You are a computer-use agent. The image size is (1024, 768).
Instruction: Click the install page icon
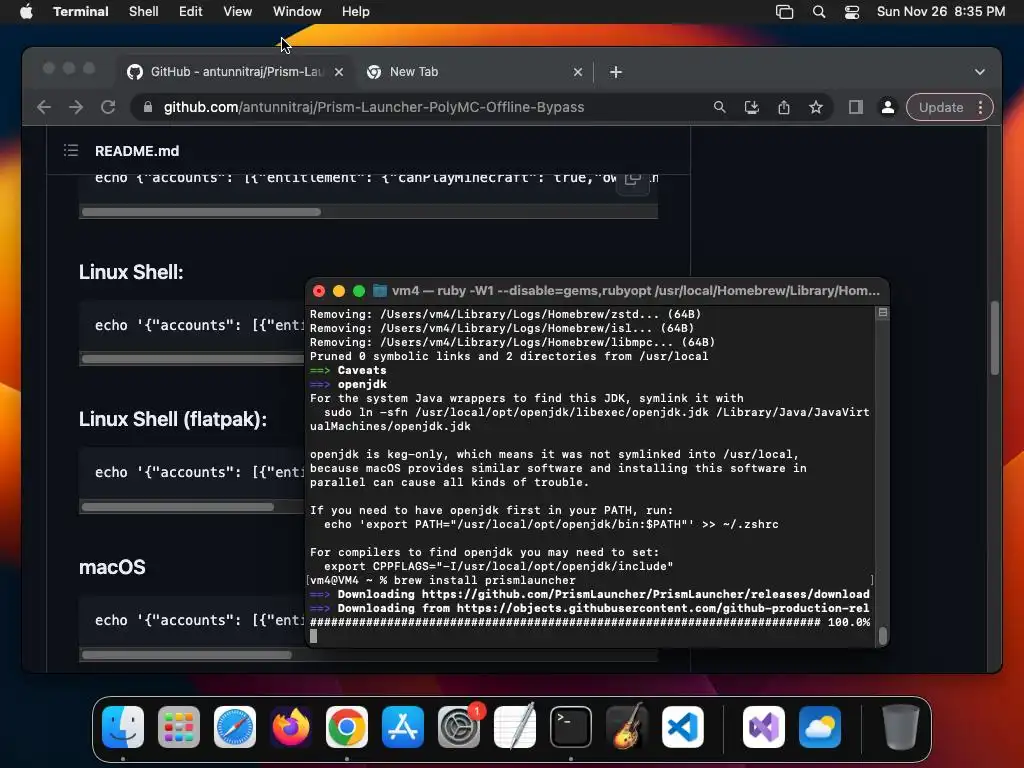tap(752, 107)
